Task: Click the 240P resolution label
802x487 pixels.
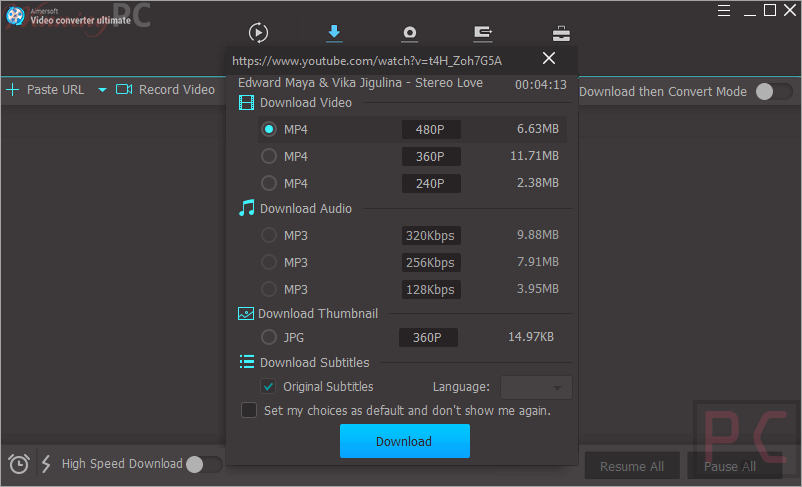Action: [x=431, y=184]
